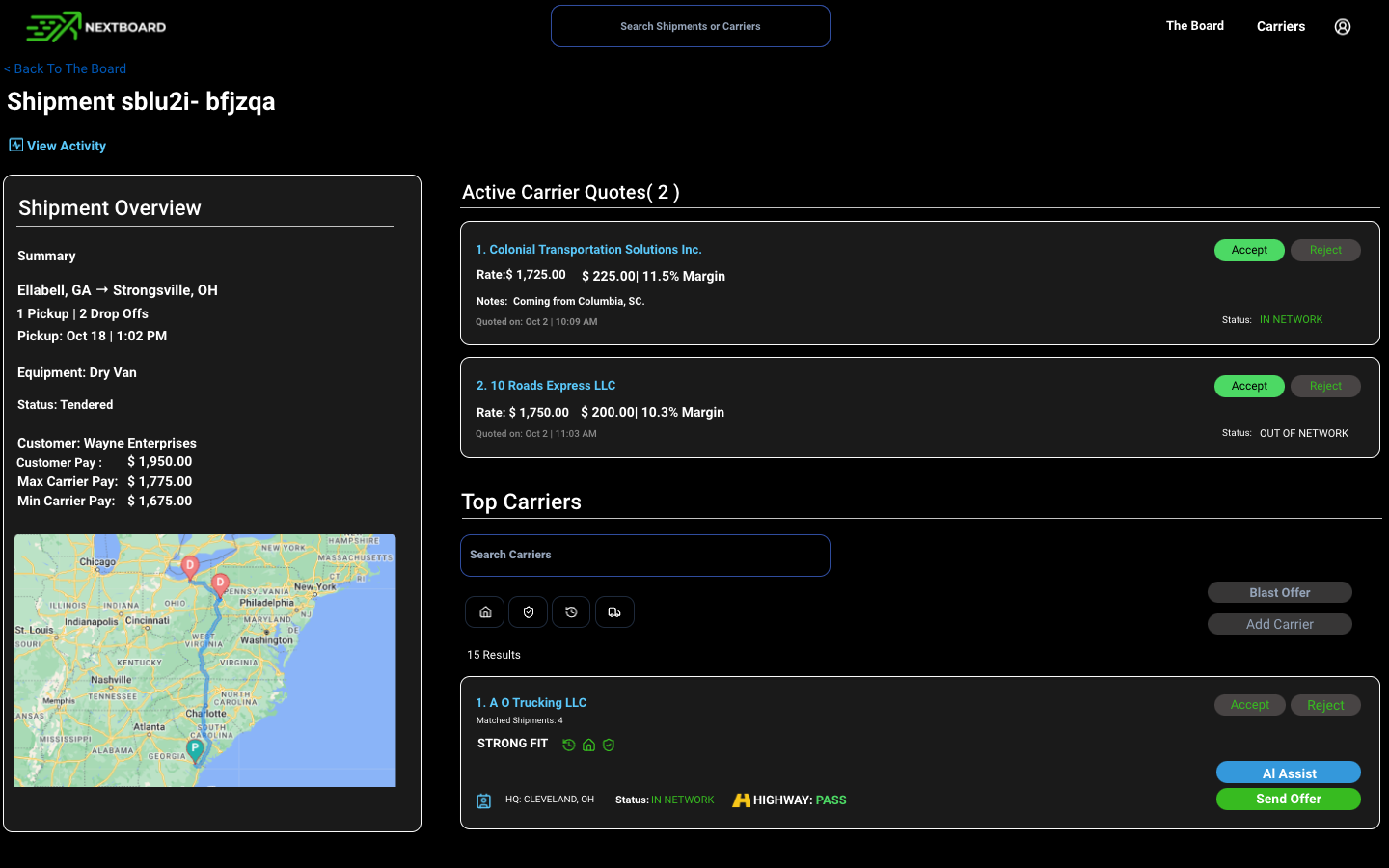Reject A O Trucking LLC
Image resolution: width=1389 pixels, height=868 pixels.
1325,705
